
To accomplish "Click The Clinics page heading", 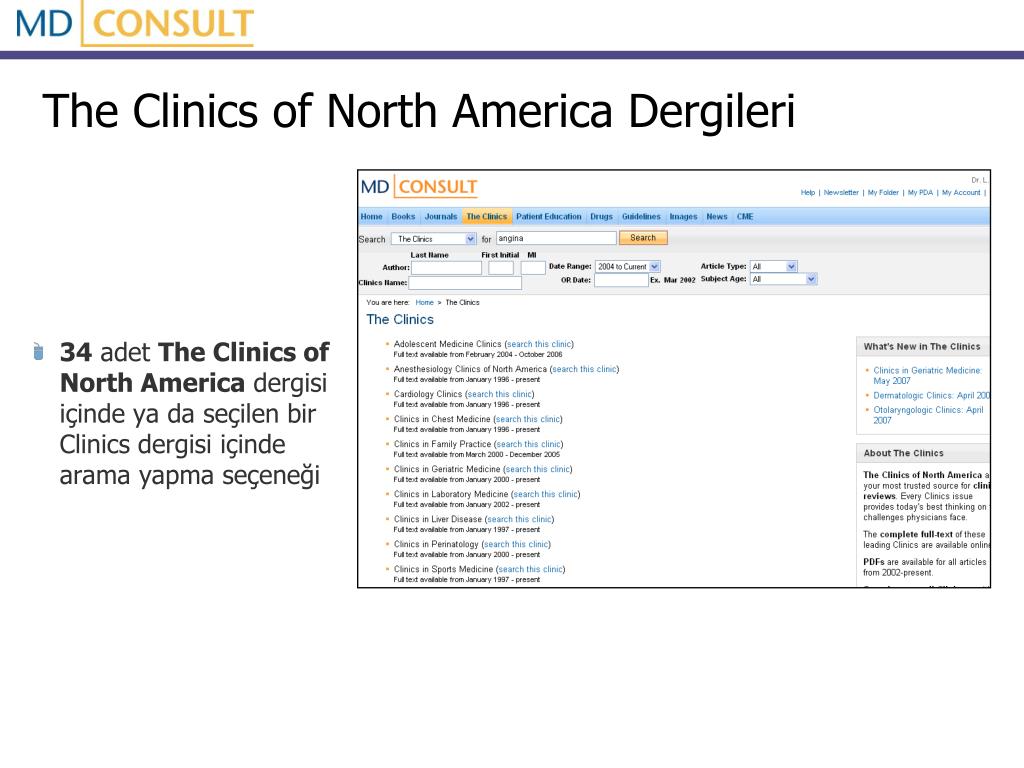I will [400, 319].
